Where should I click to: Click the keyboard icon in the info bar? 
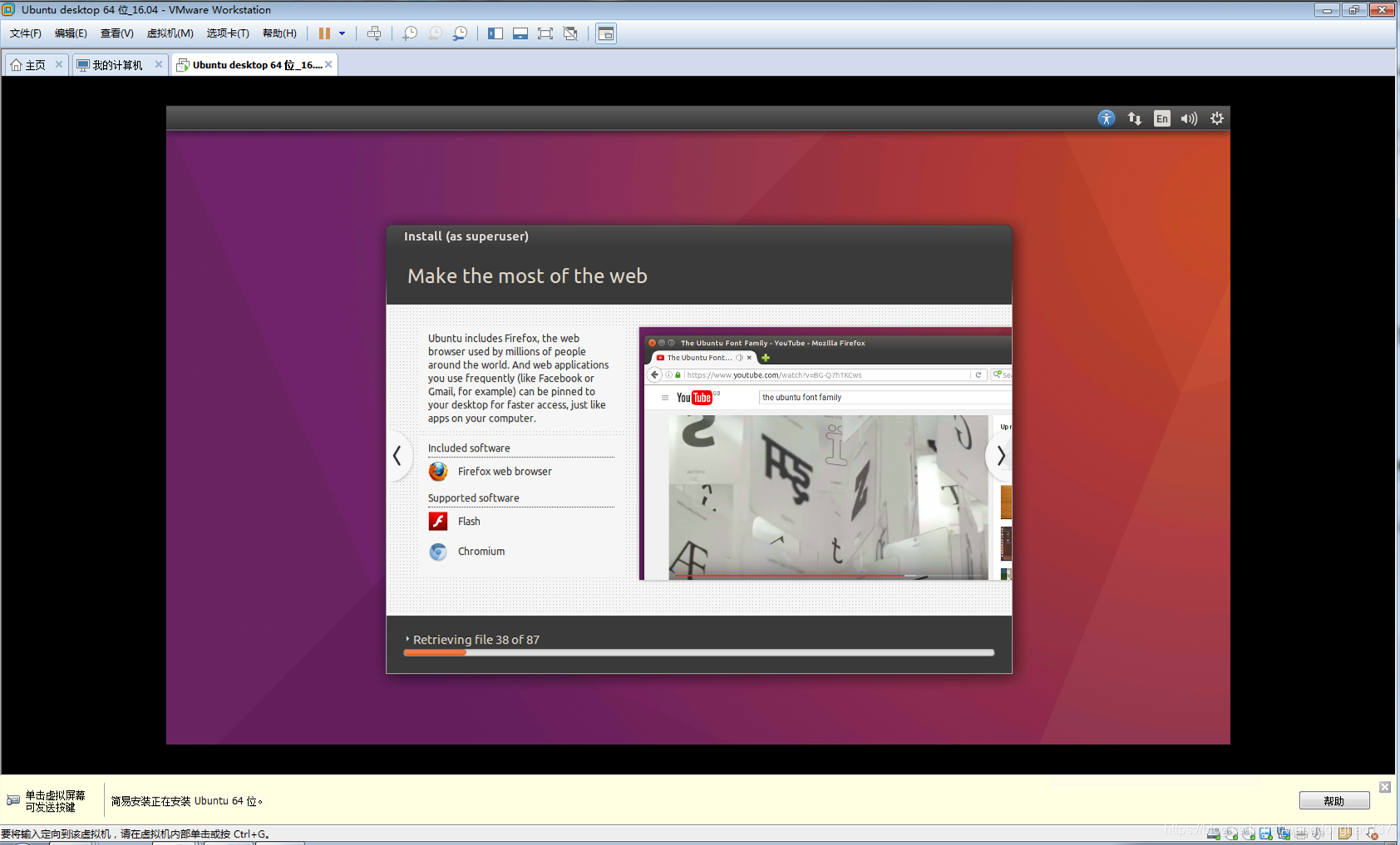[x=13, y=800]
